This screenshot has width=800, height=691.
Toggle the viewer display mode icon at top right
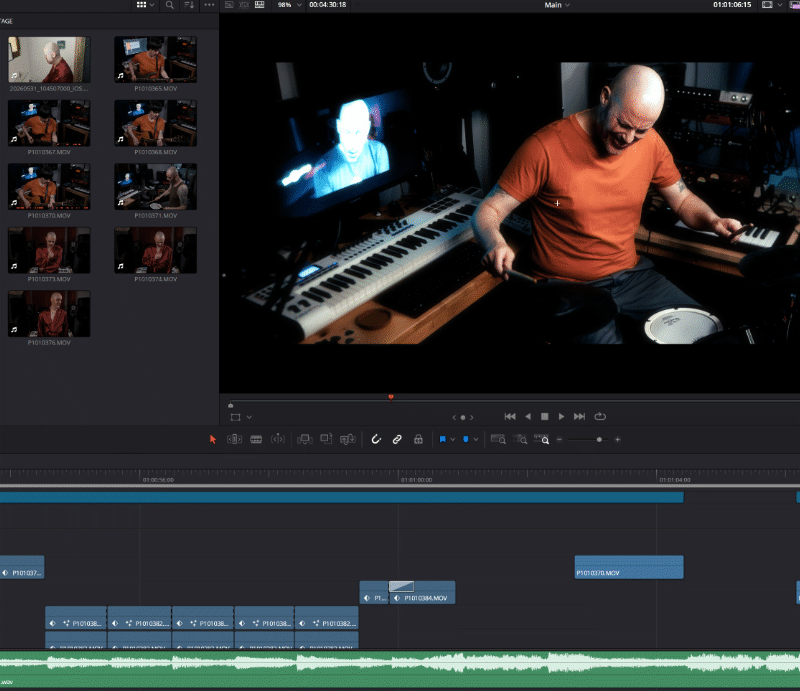pyautogui.click(x=767, y=5)
